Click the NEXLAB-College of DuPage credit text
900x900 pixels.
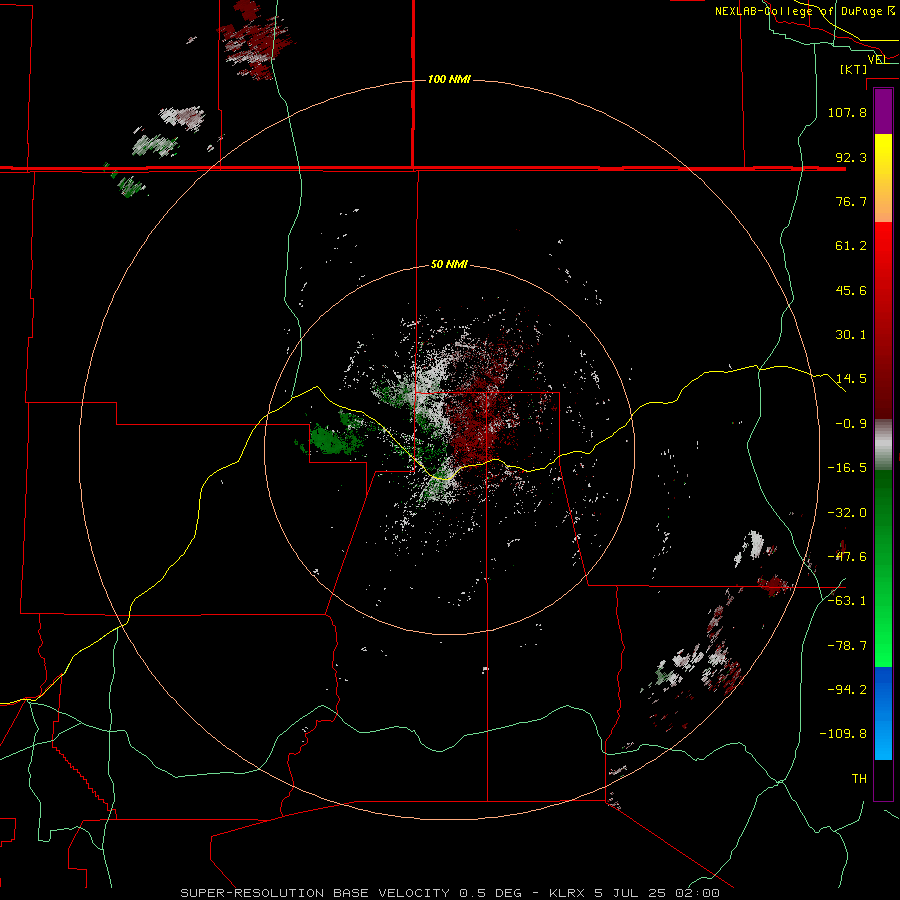point(805,11)
